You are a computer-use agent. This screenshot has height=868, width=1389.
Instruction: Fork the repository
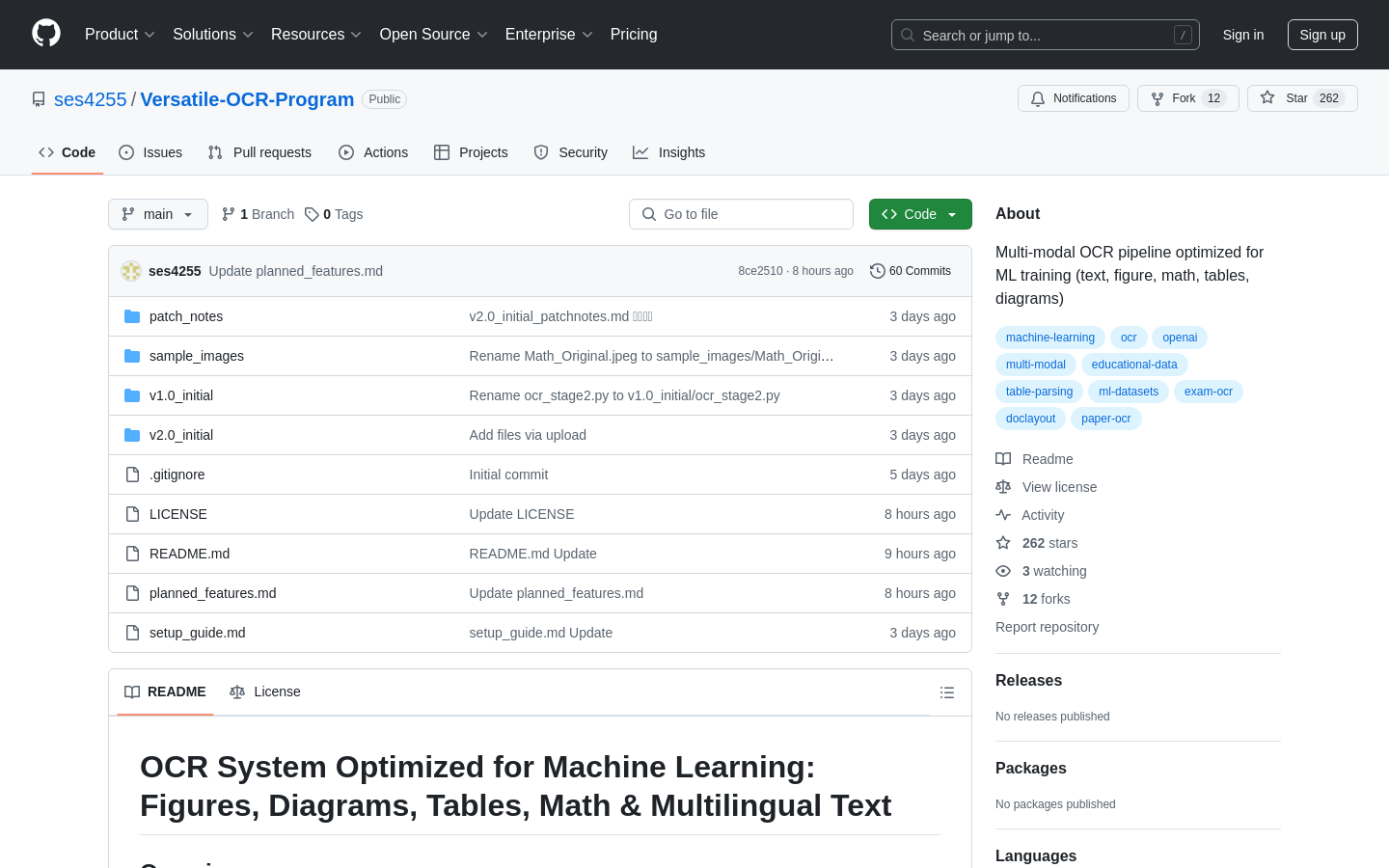tap(1188, 98)
